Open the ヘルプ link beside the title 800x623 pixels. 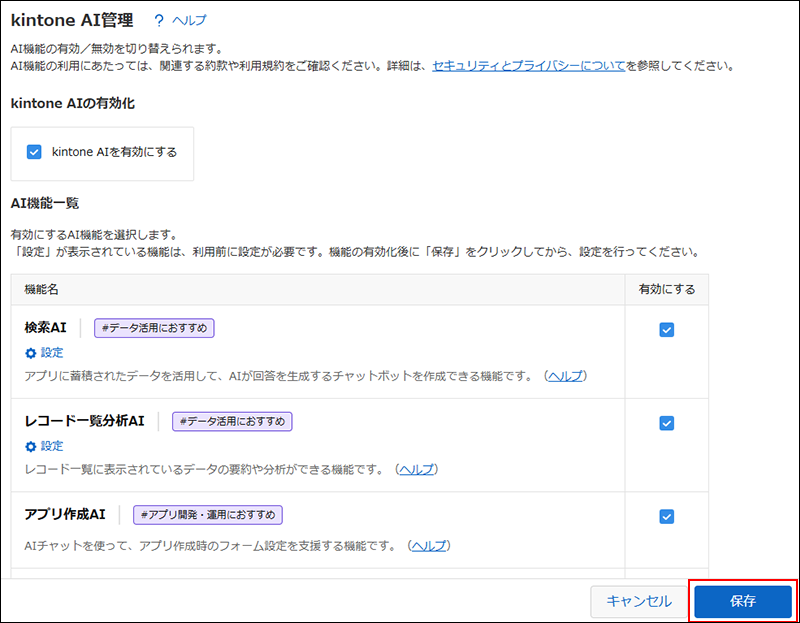[189, 20]
